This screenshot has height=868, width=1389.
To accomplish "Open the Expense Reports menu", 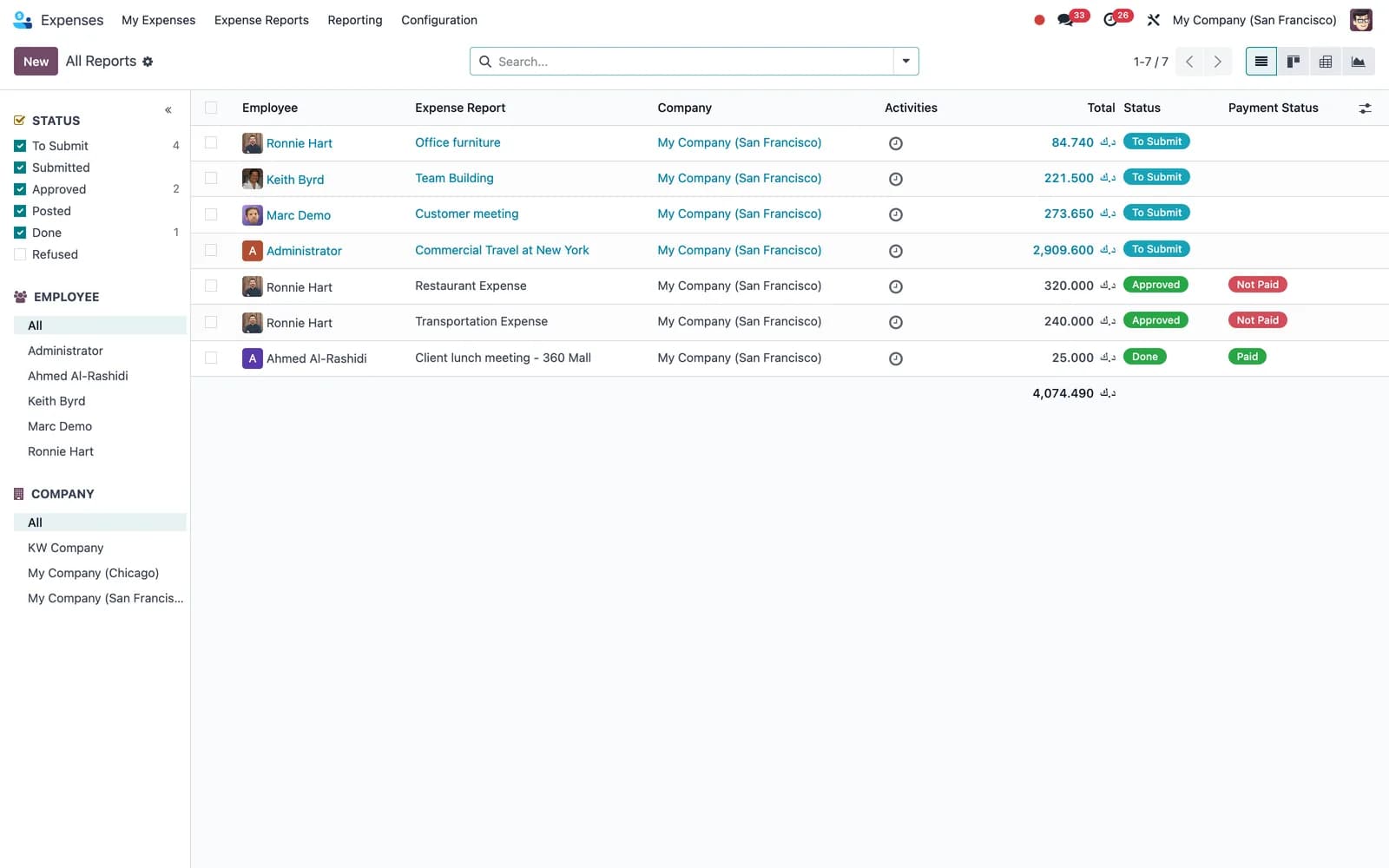I will pos(261,20).
